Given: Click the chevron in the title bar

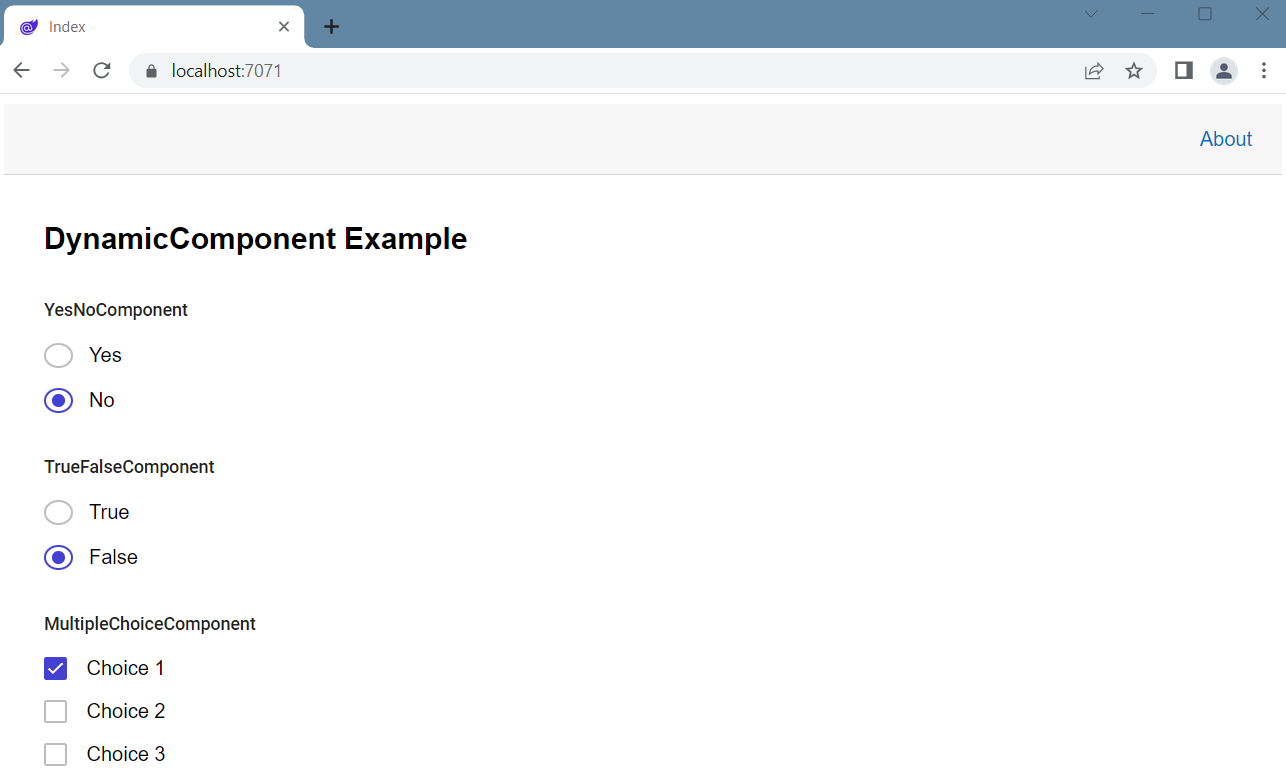Looking at the screenshot, I should click(x=1090, y=14).
